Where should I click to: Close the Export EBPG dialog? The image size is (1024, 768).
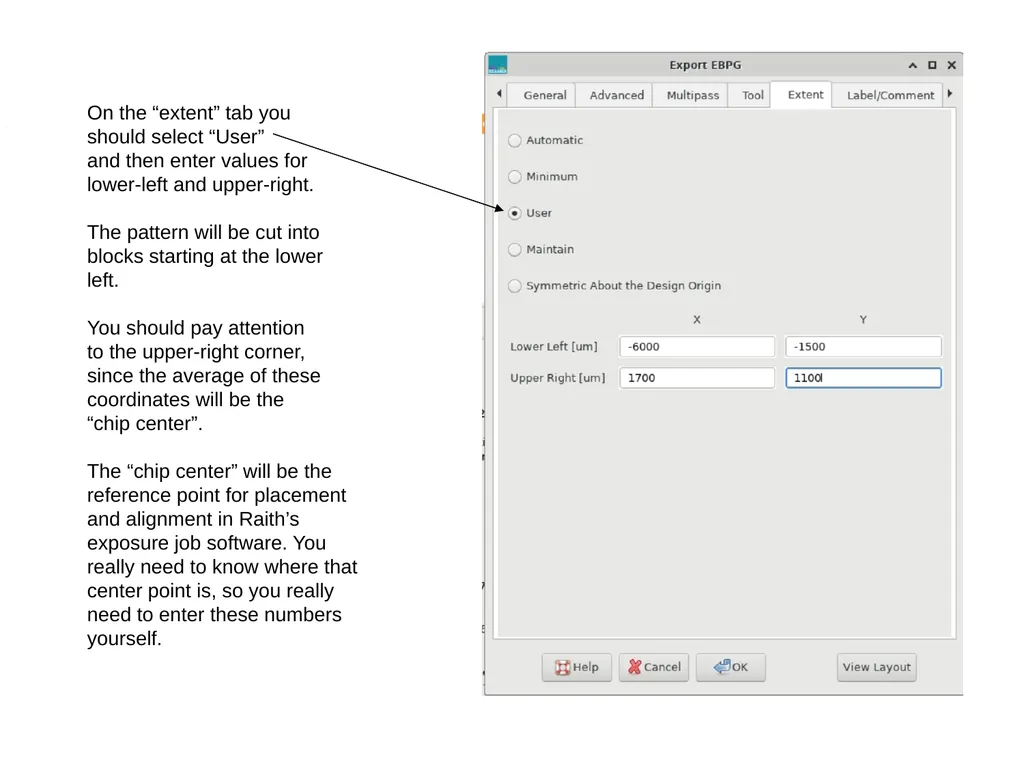click(952, 65)
